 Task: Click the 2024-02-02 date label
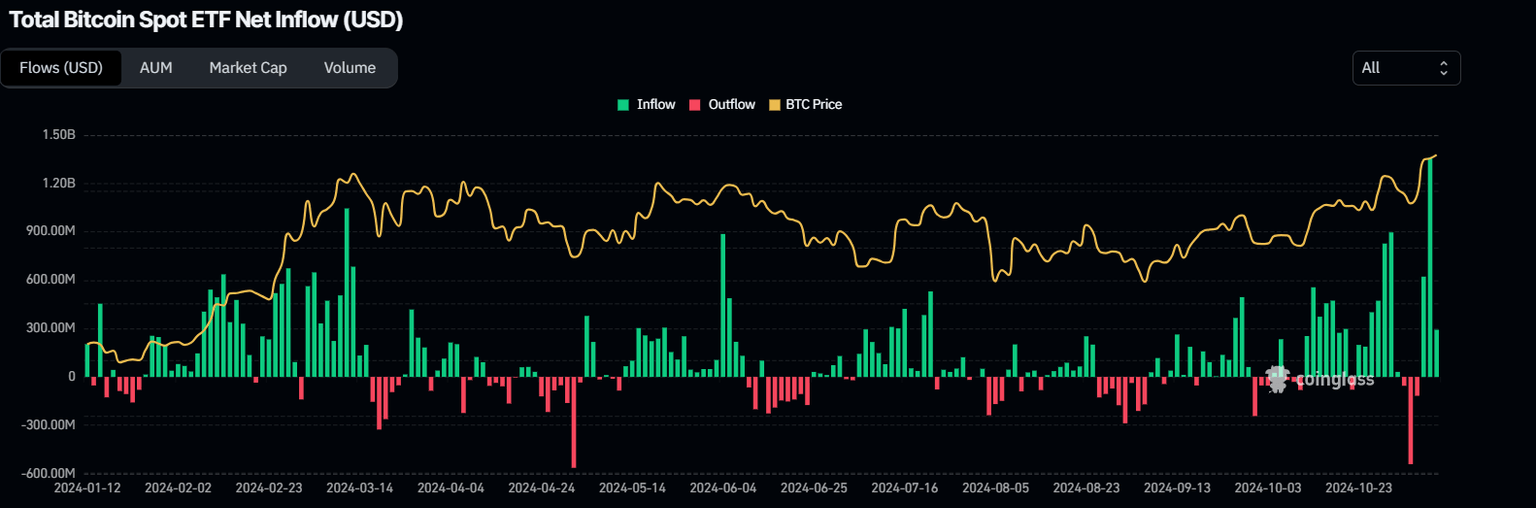point(177,489)
